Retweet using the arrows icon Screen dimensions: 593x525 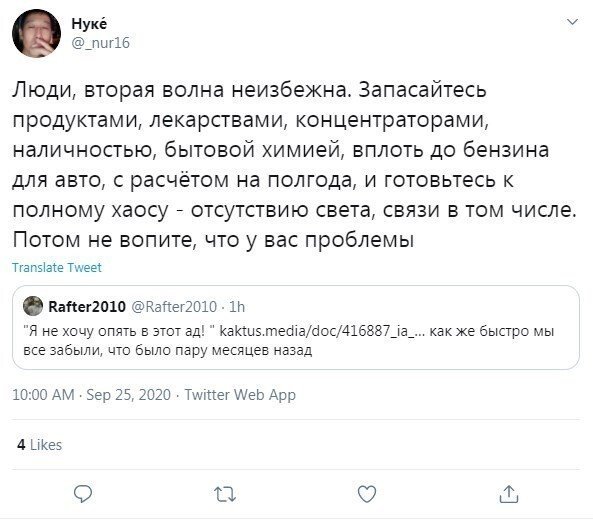pos(225,494)
